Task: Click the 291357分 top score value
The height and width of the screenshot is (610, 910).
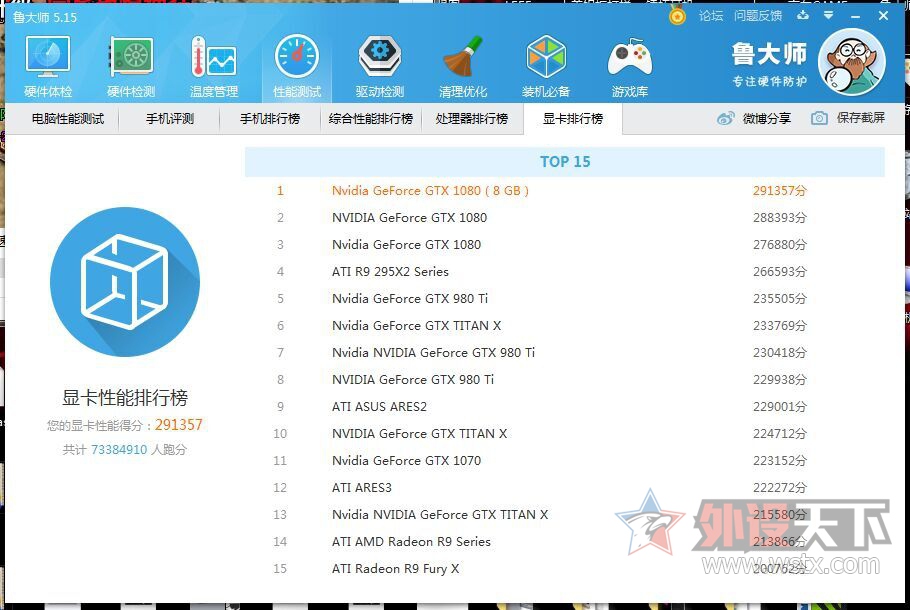Action: click(780, 190)
